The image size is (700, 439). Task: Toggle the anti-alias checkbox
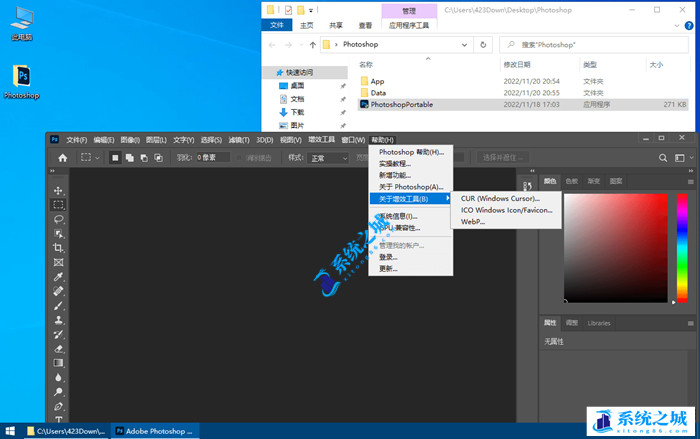click(239, 158)
